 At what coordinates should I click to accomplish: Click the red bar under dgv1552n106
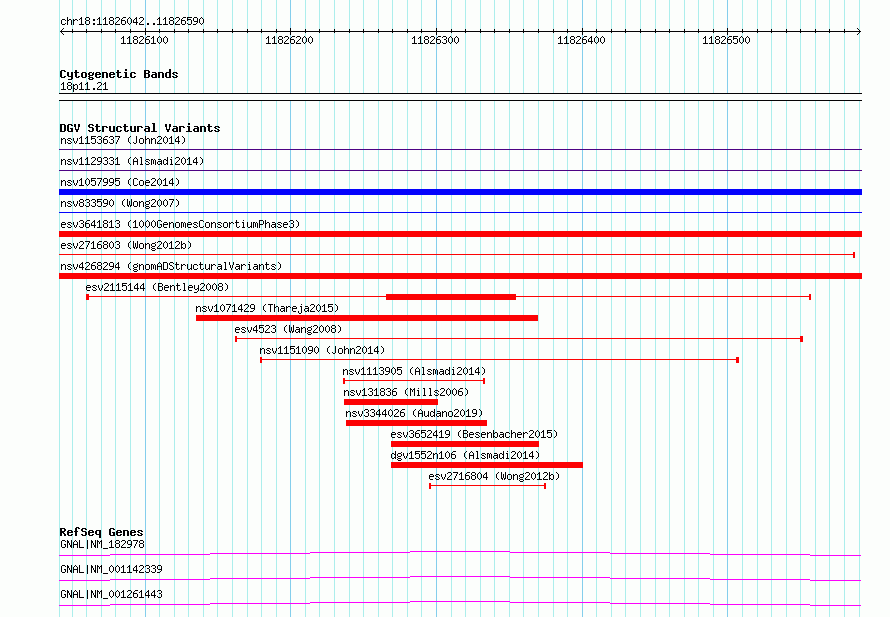(486, 465)
